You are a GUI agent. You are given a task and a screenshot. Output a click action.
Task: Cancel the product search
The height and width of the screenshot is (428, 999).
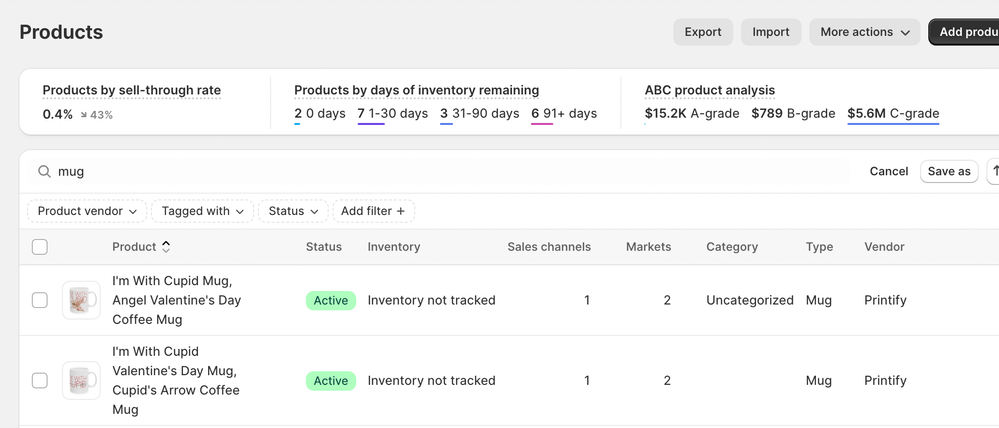[889, 171]
